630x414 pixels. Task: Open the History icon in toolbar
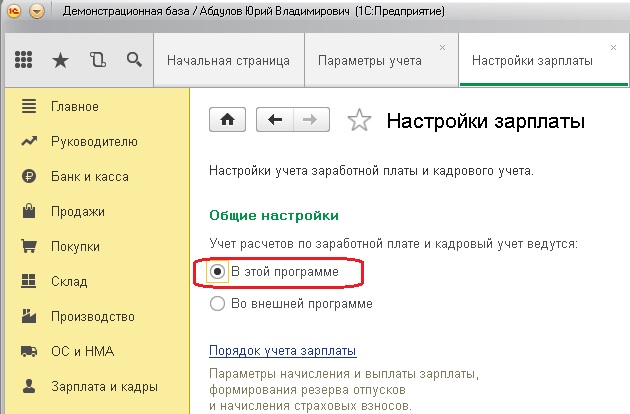tap(97, 61)
